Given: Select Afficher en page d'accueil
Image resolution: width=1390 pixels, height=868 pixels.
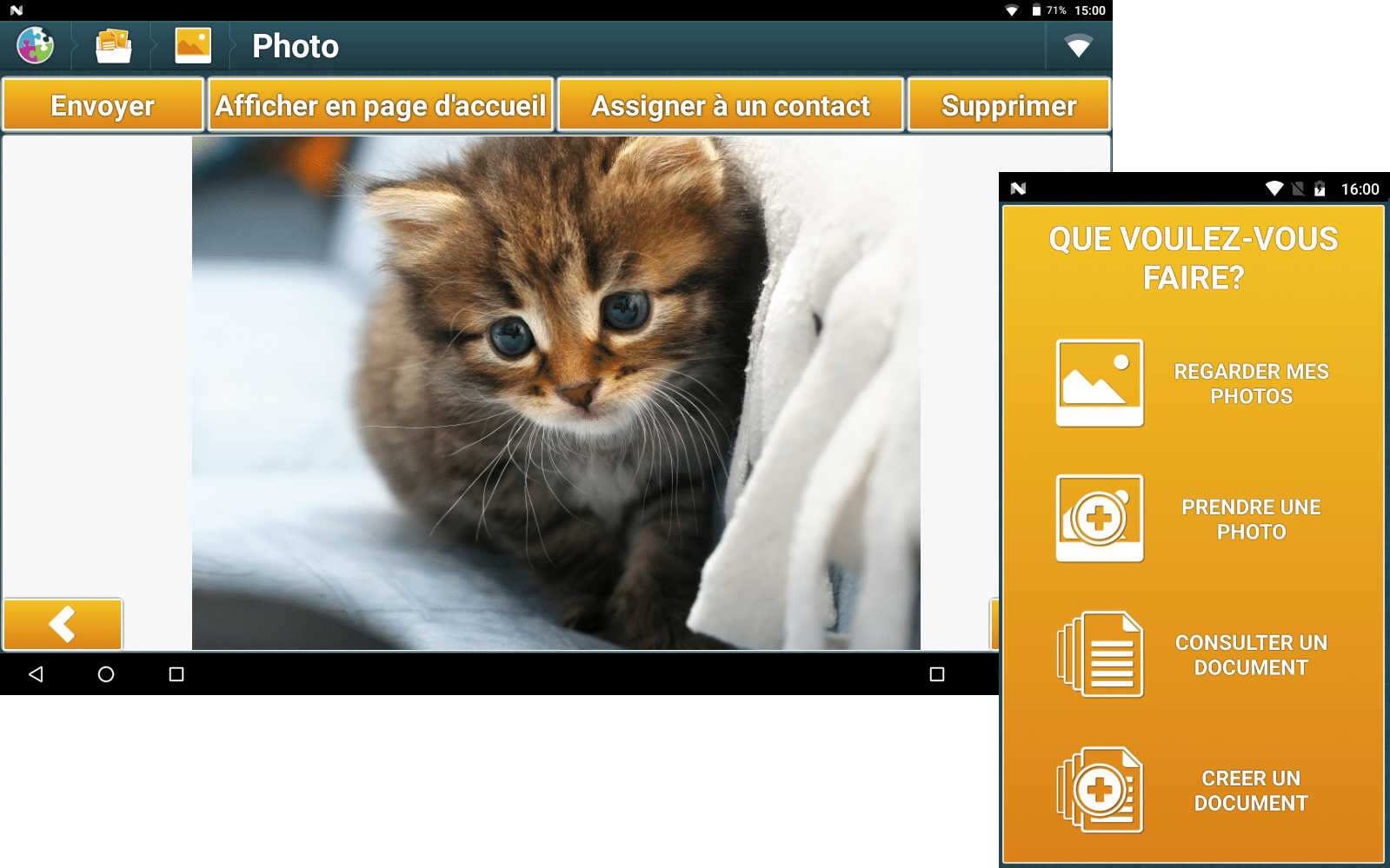Looking at the screenshot, I should pos(381,105).
